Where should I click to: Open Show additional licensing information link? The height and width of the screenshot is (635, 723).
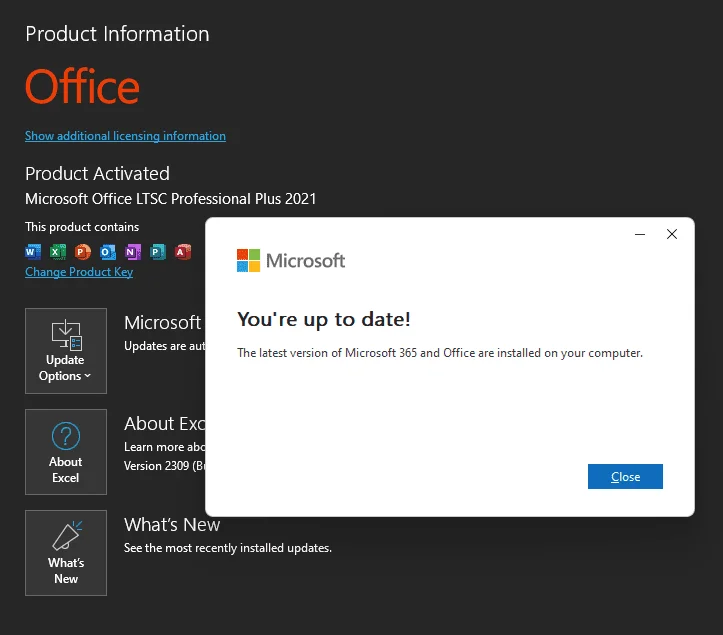[x=125, y=136]
